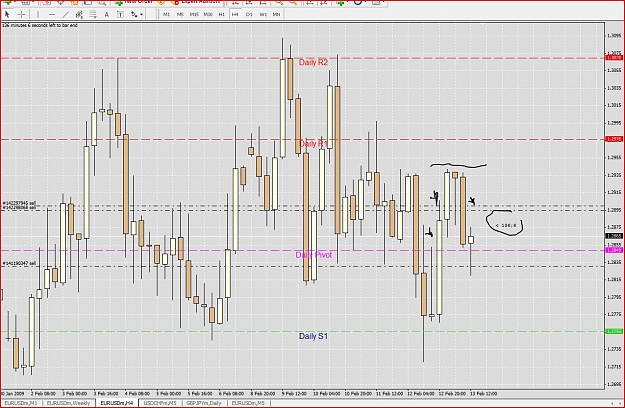Open the GBPJPYm,Daily chart tab

pos(204,403)
